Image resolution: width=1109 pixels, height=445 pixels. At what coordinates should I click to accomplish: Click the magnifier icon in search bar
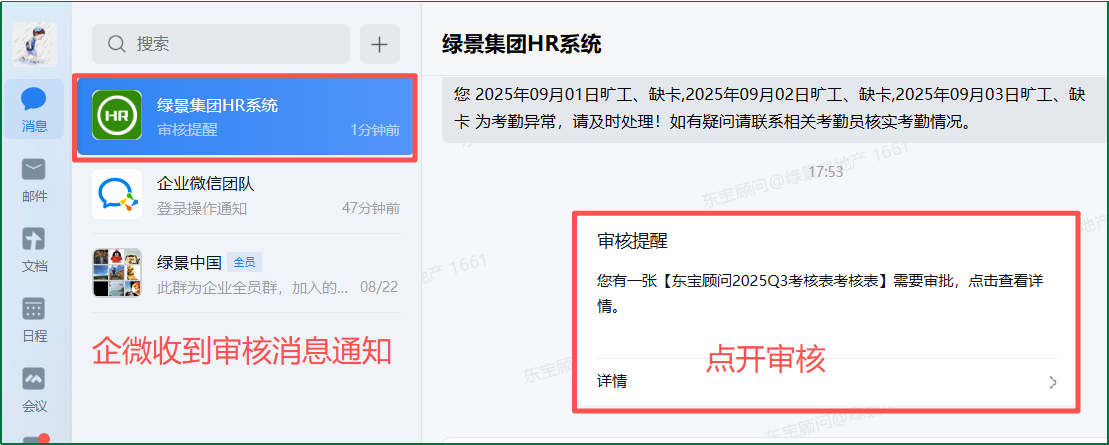(x=117, y=44)
